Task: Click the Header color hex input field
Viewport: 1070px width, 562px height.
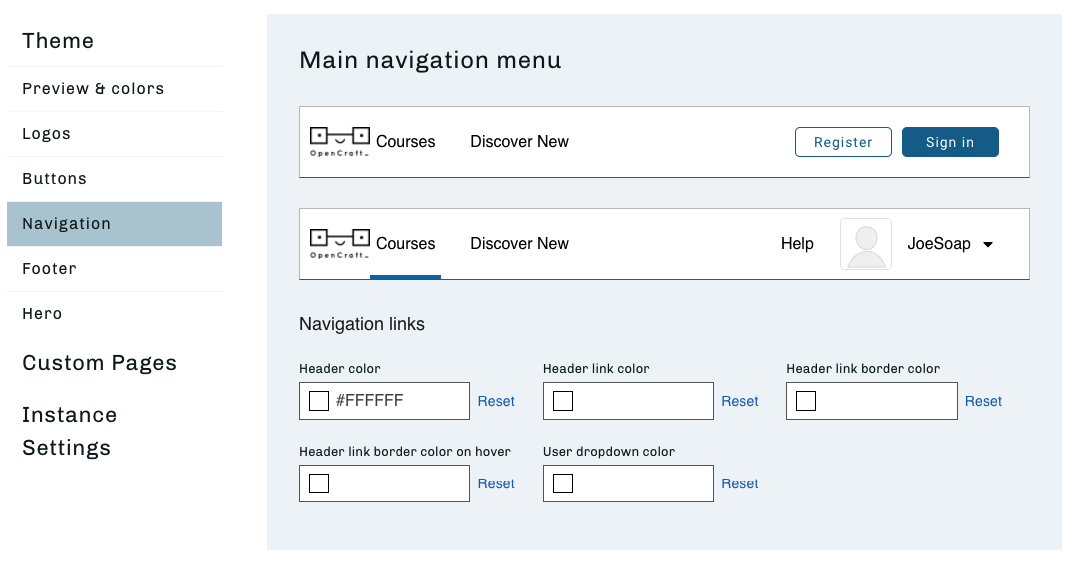Action: point(384,401)
